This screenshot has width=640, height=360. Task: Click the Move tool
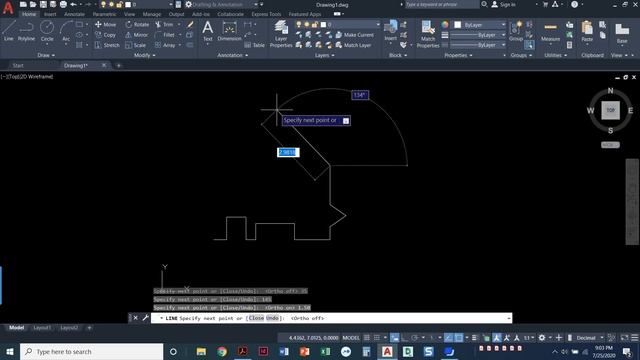(105, 24)
